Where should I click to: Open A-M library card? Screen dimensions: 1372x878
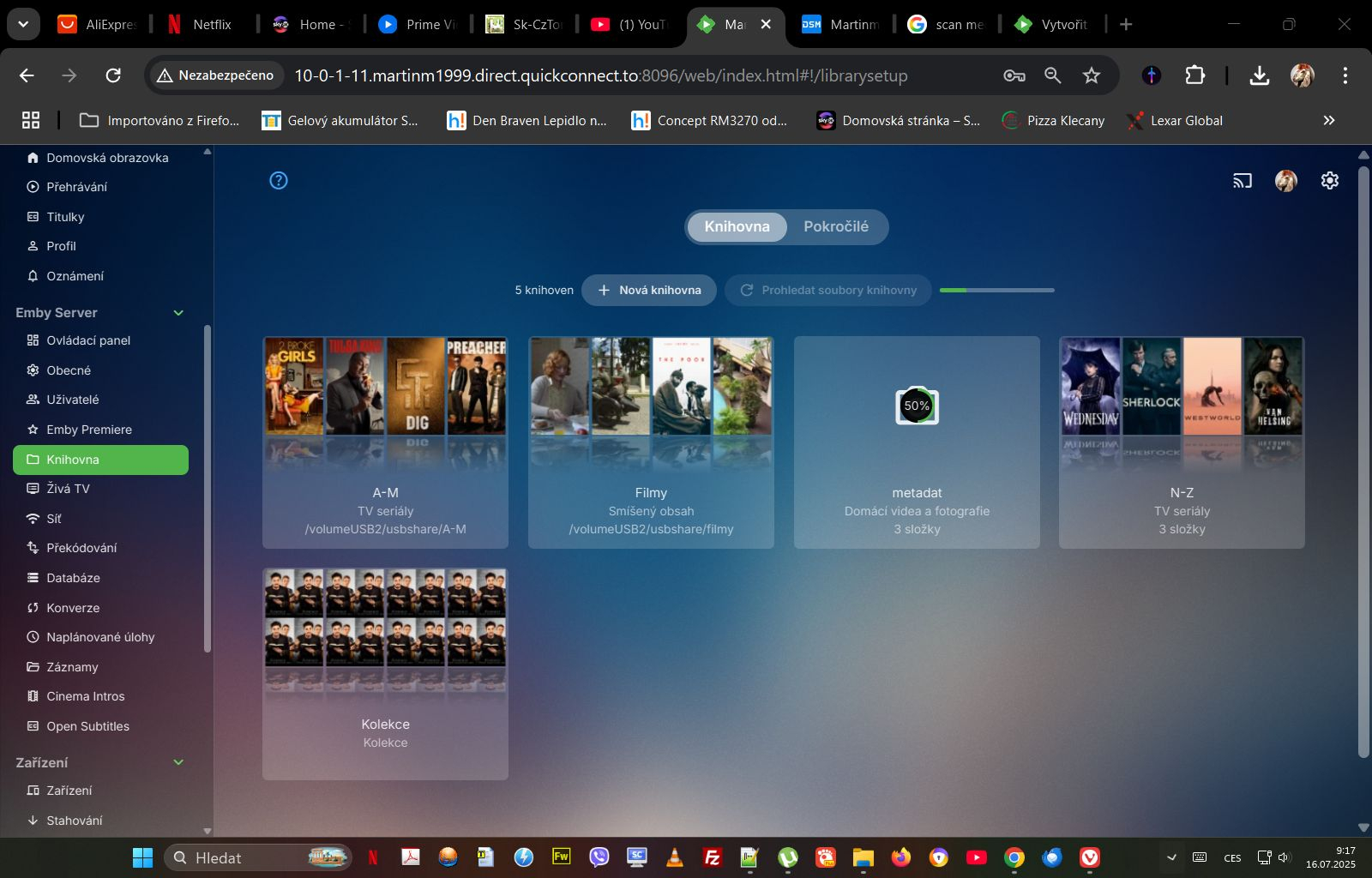coord(385,442)
